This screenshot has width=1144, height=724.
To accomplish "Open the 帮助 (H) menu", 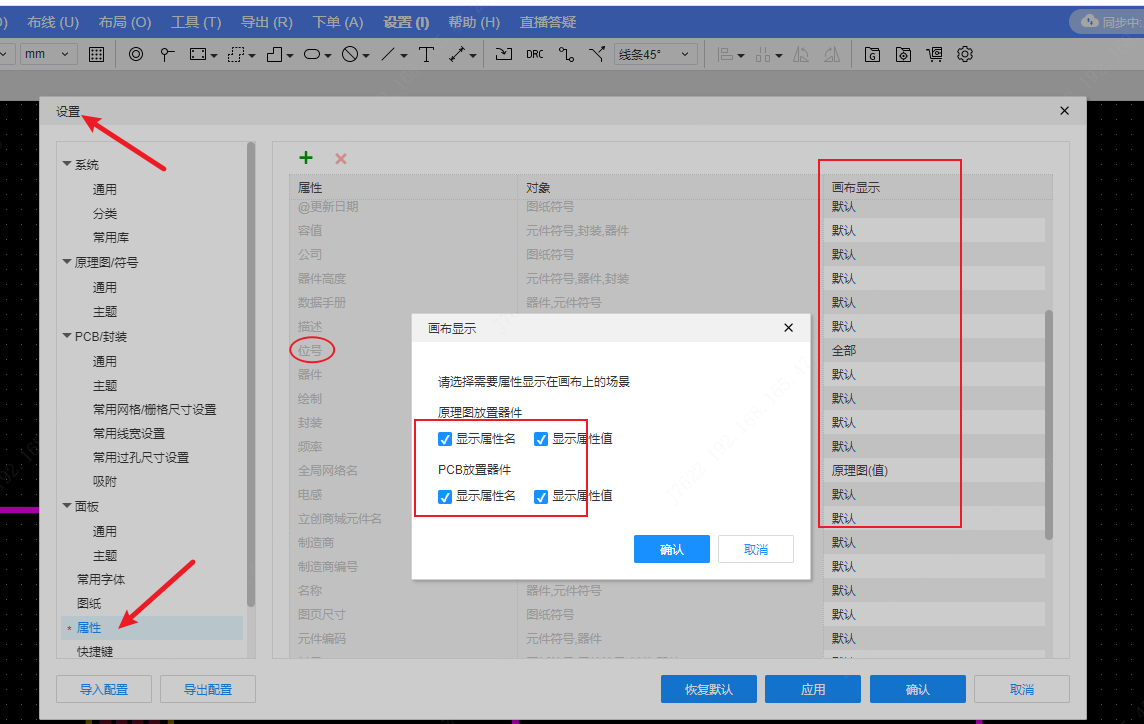I will point(474,22).
